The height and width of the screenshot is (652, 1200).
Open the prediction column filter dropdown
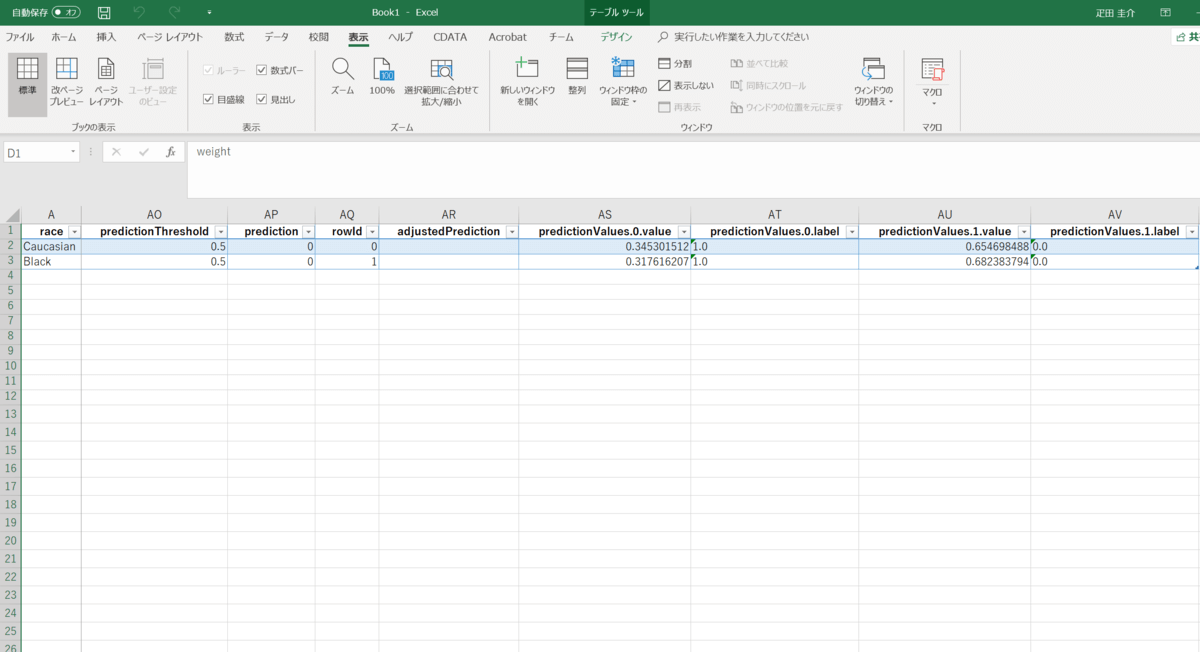click(x=307, y=232)
